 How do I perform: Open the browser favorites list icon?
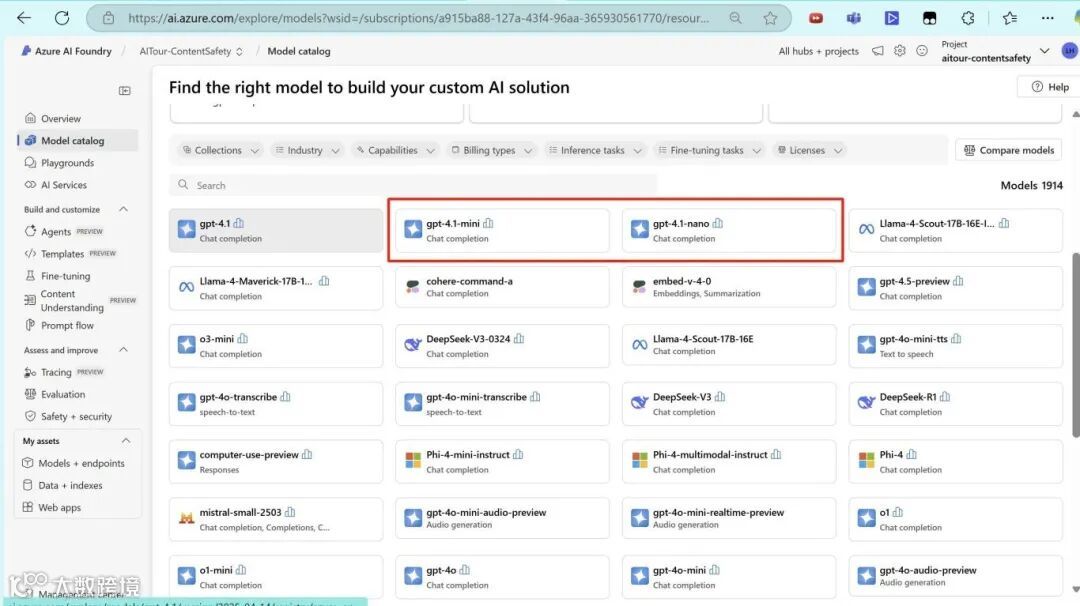(x=1010, y=19)
